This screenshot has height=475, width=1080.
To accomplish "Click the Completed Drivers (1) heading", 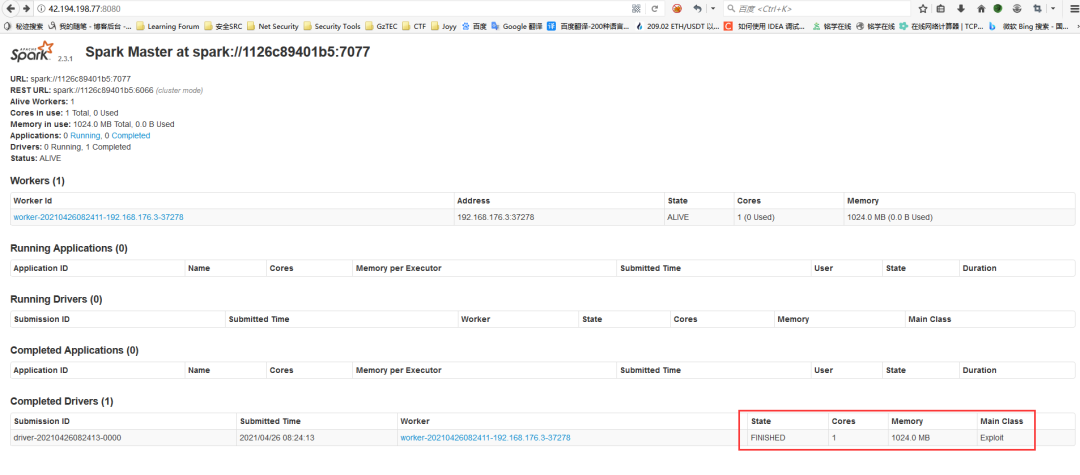I will click(x=62, y=401).
